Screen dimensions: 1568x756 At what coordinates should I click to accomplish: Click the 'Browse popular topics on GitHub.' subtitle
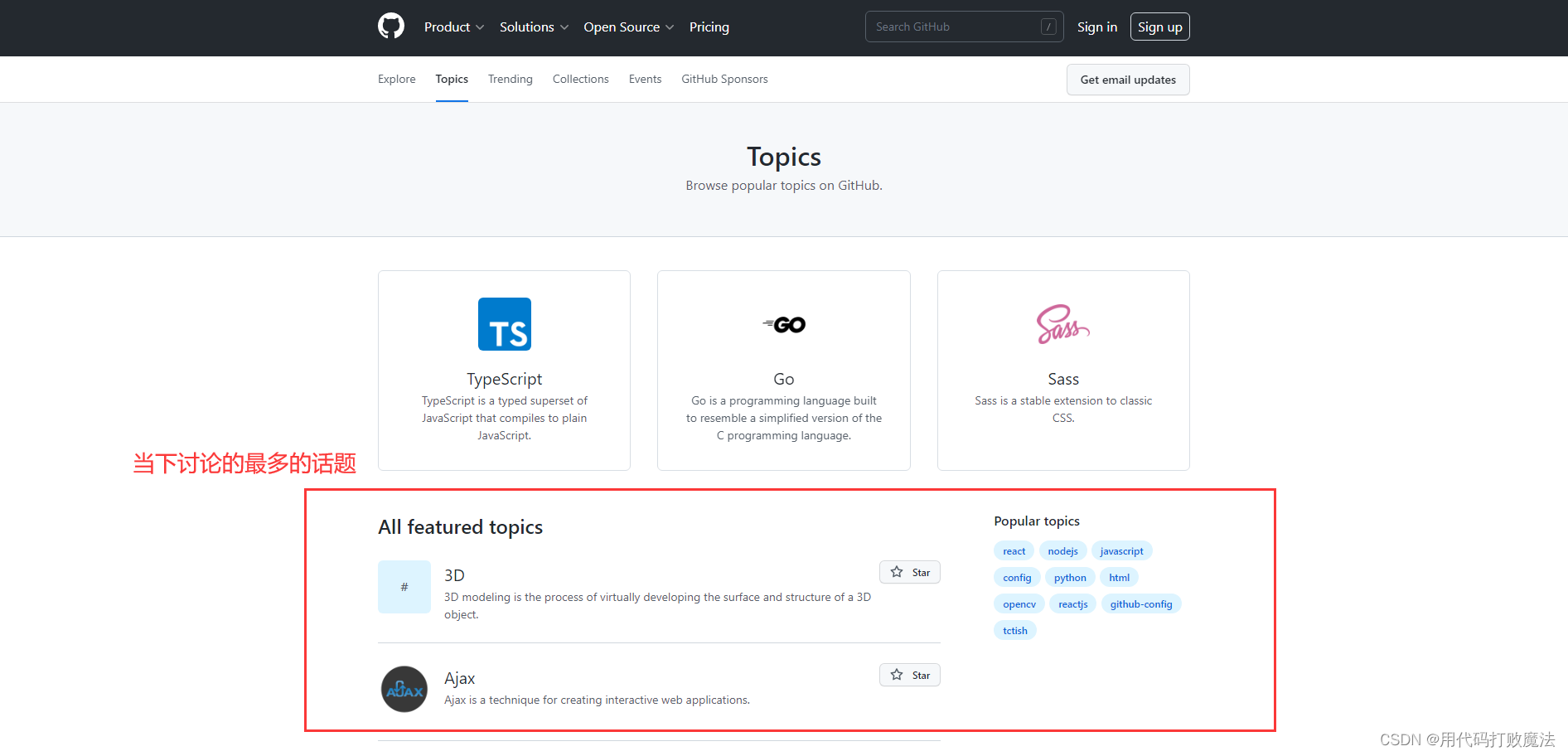(784, 186)
